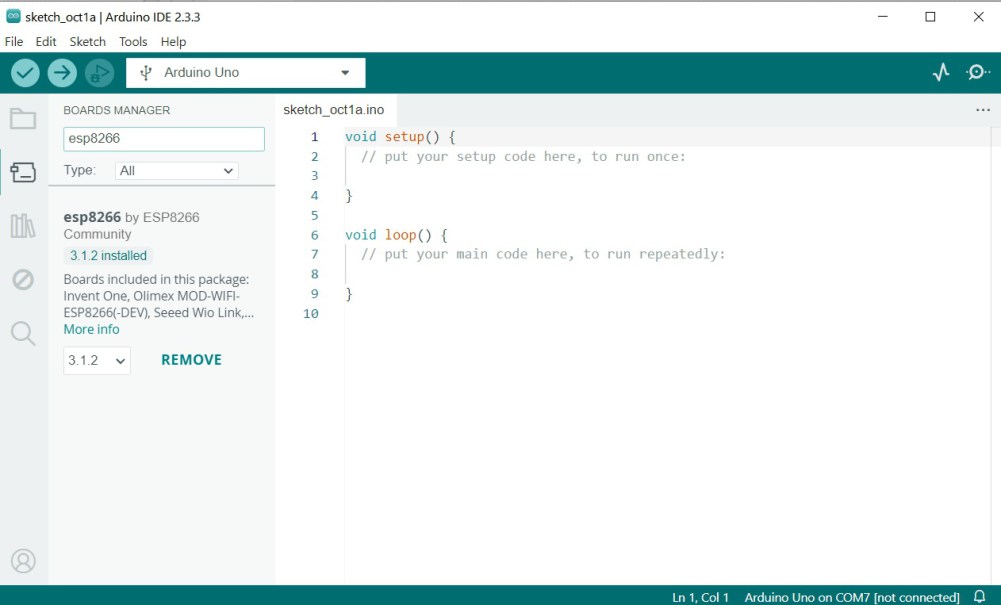Click the notifications bell in status bar
This screenshot has width=1001, height=605.
[979, 596]
